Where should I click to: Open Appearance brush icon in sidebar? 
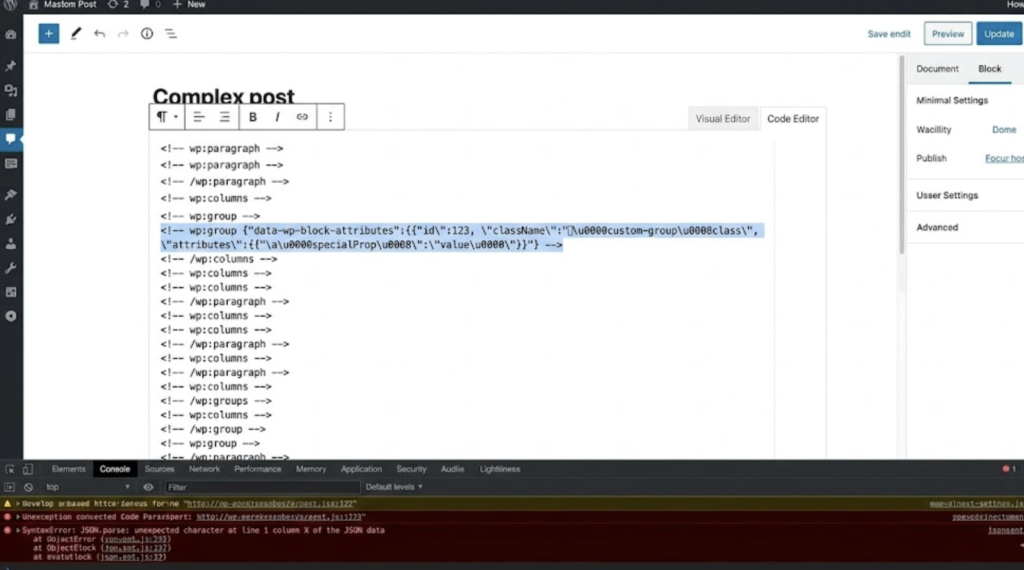[x=11, y=195]
